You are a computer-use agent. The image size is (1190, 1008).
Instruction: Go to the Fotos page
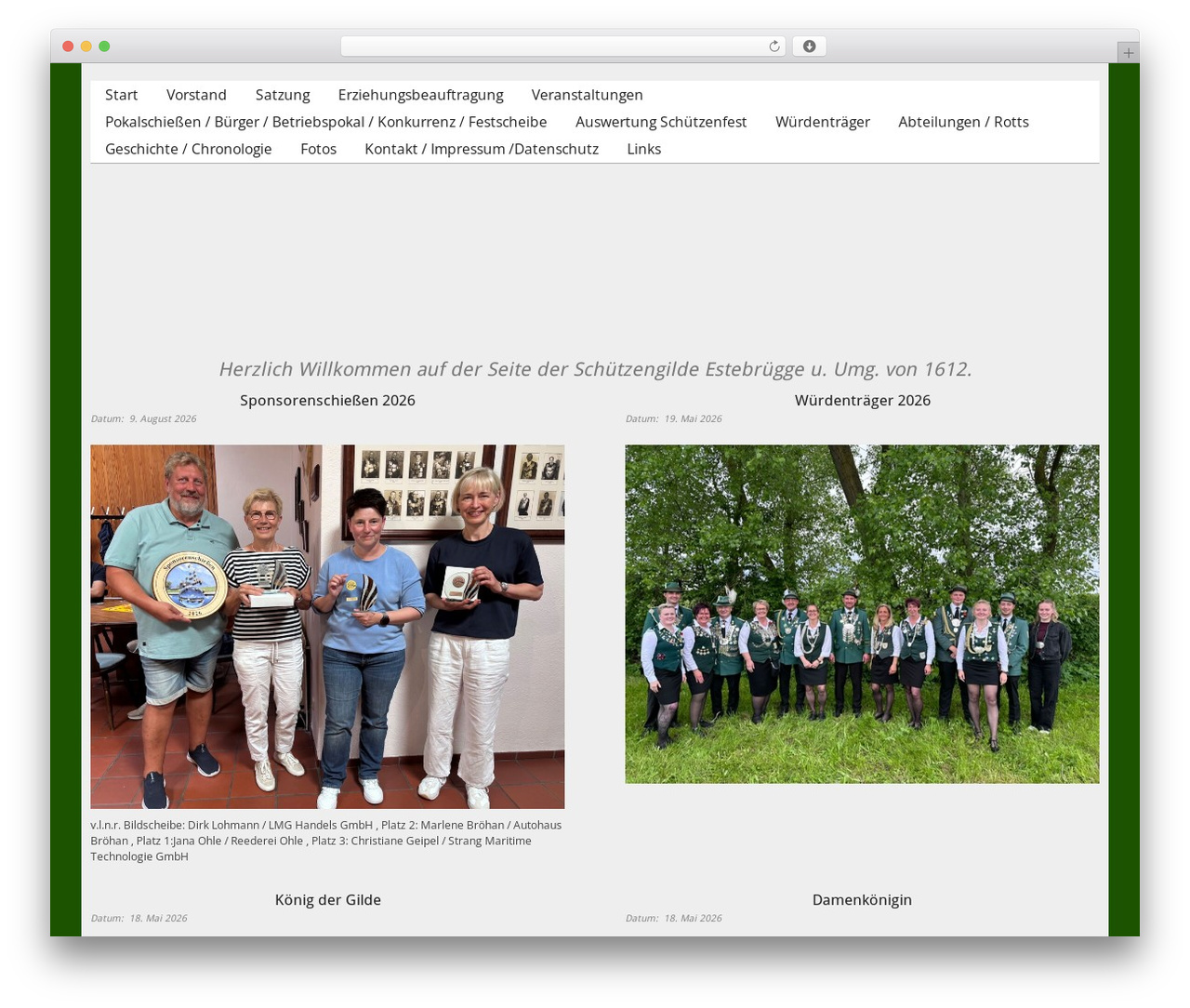[318, 149]
